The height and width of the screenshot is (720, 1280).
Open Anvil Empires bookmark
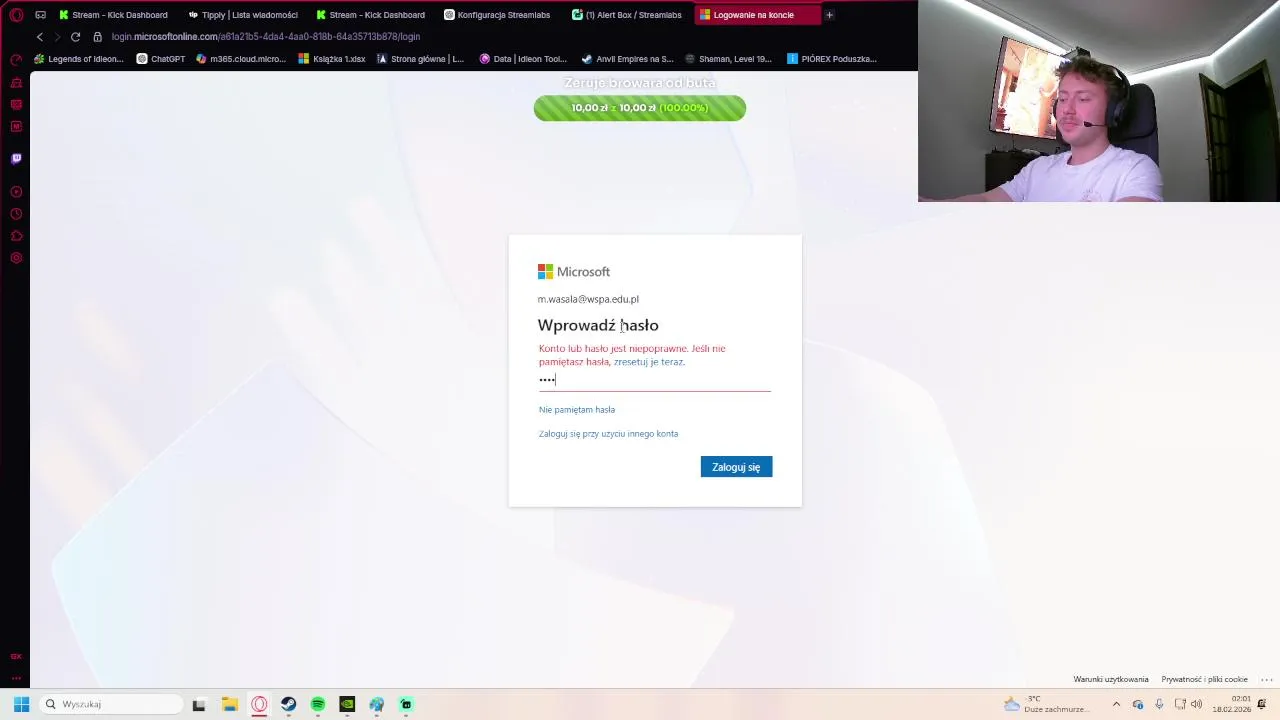pos(627,59)
